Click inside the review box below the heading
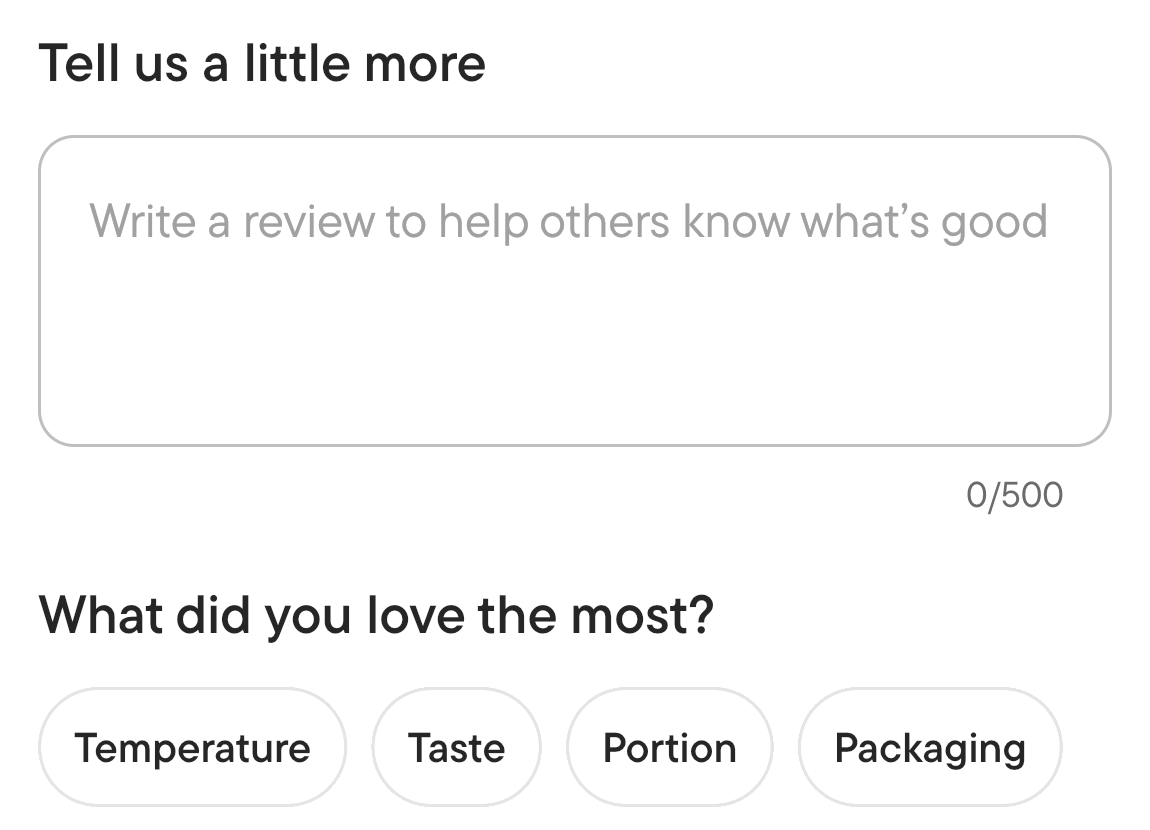 (575, 290)
